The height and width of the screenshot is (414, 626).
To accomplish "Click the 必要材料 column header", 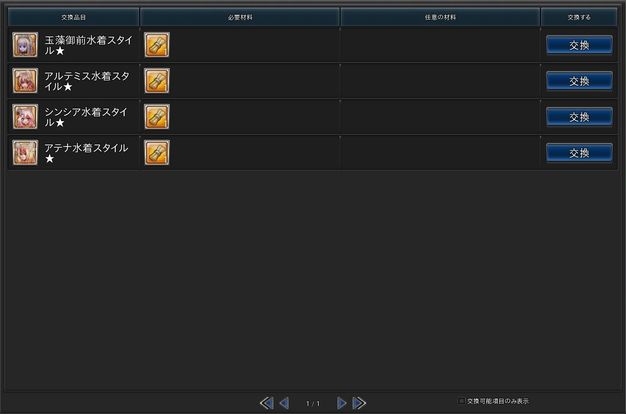I will click(240, 17).
